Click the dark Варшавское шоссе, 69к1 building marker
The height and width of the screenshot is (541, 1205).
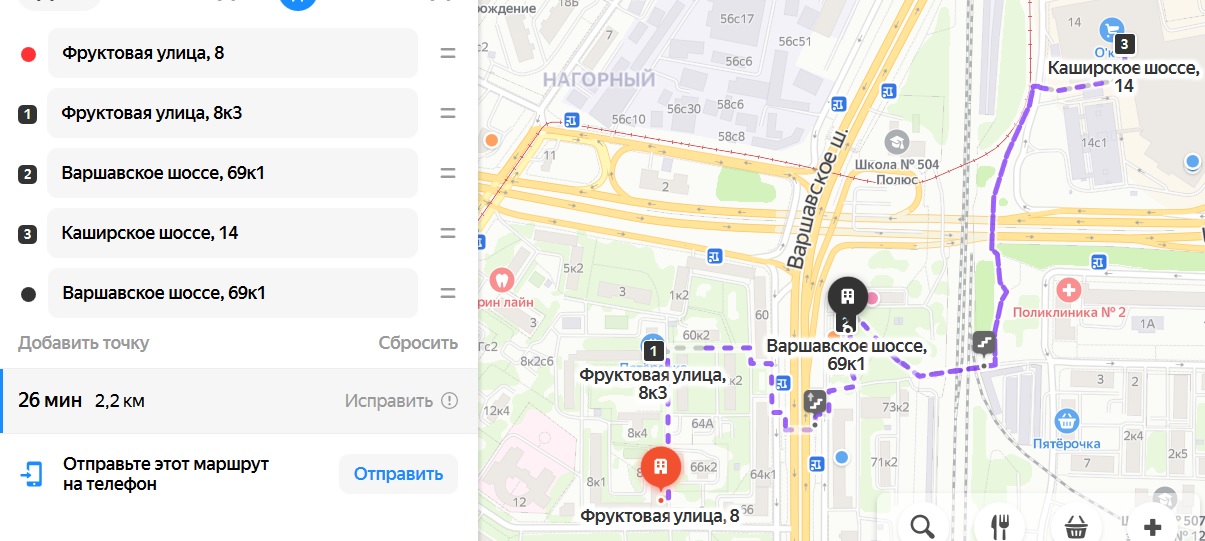pos(848,297)
